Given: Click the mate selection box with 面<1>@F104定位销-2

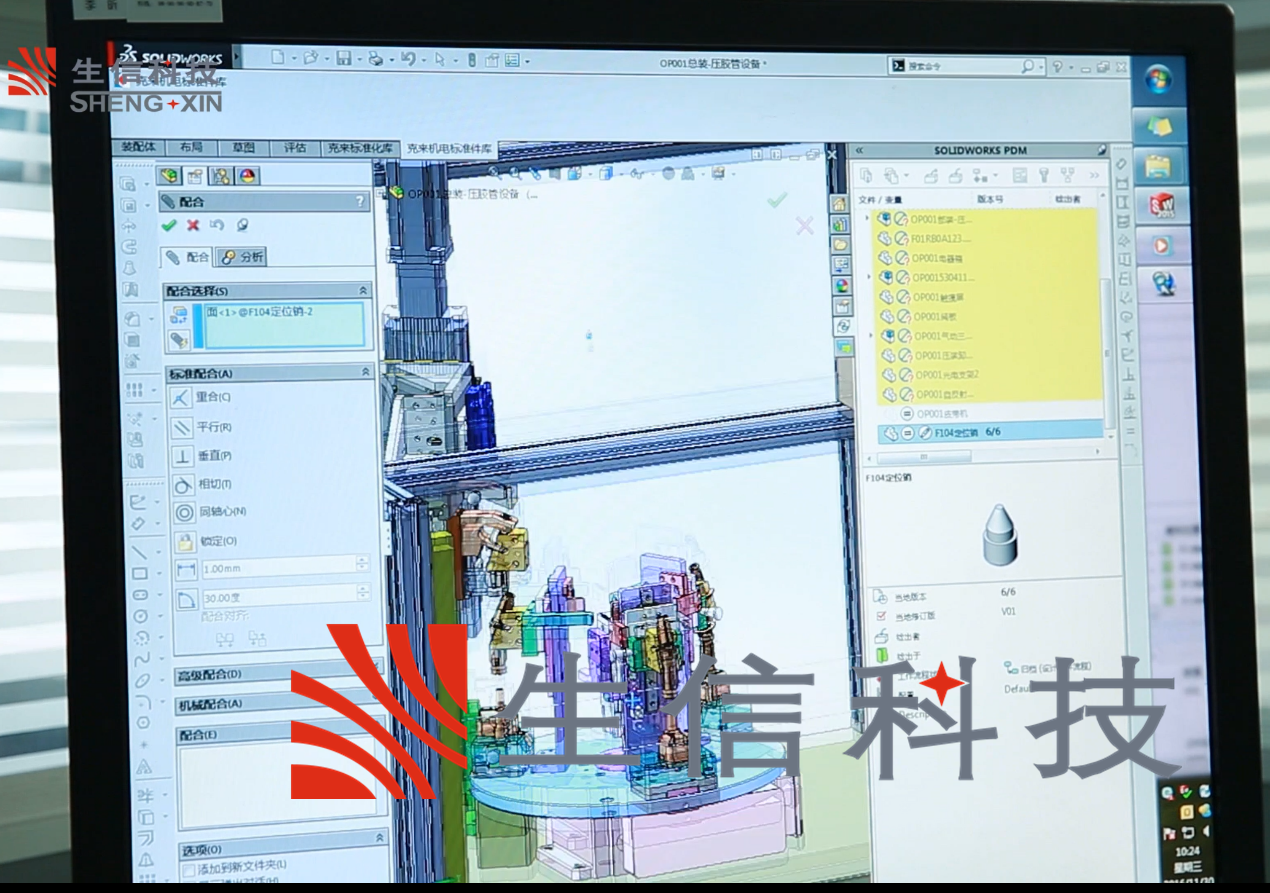Looking at the screenshot, I should click(x=285, y=325).
